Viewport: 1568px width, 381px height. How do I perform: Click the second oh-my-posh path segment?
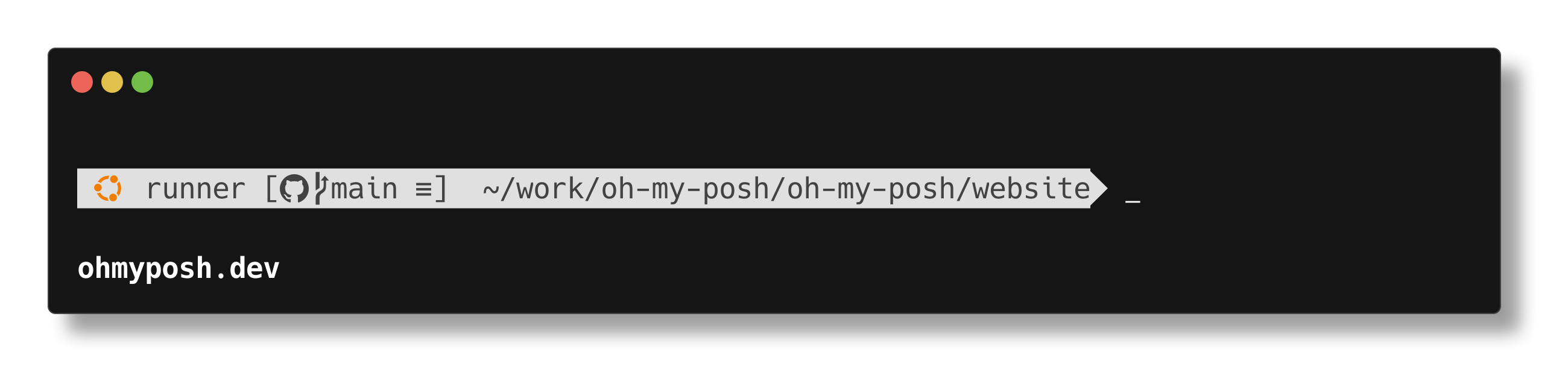point(870,190)
